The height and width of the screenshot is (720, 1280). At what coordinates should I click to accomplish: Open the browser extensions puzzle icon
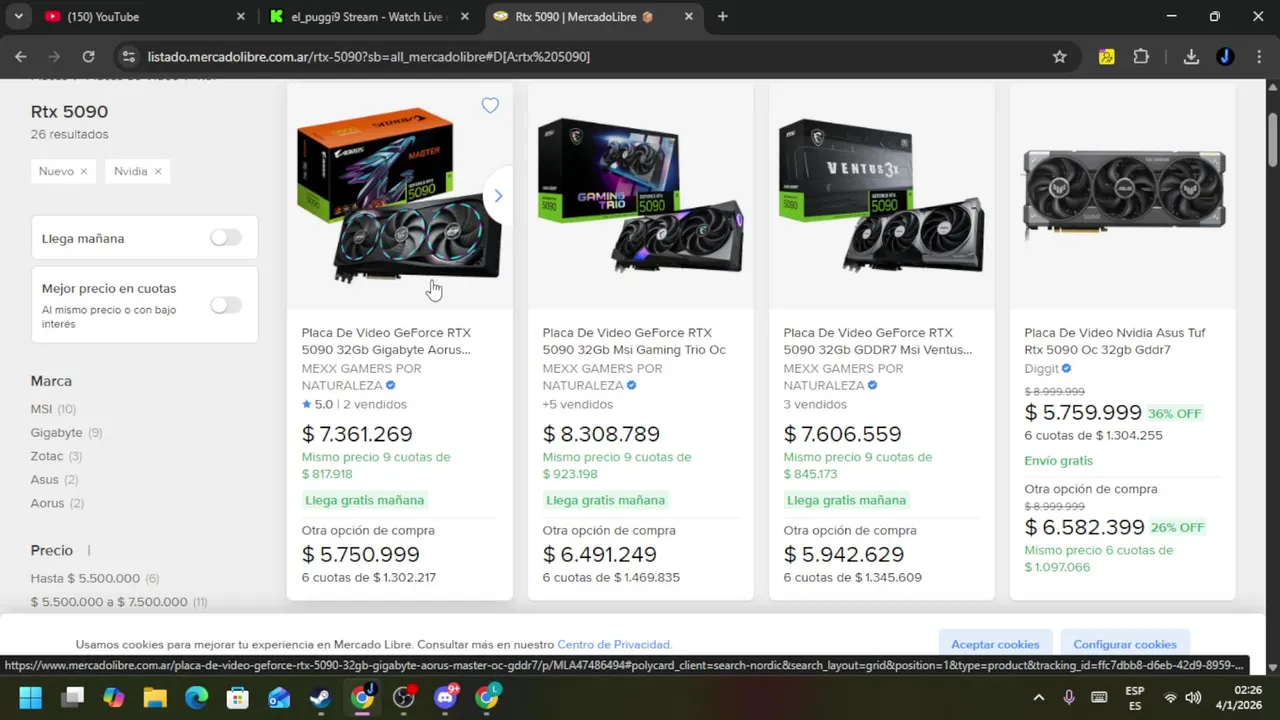coord(1141,57)
